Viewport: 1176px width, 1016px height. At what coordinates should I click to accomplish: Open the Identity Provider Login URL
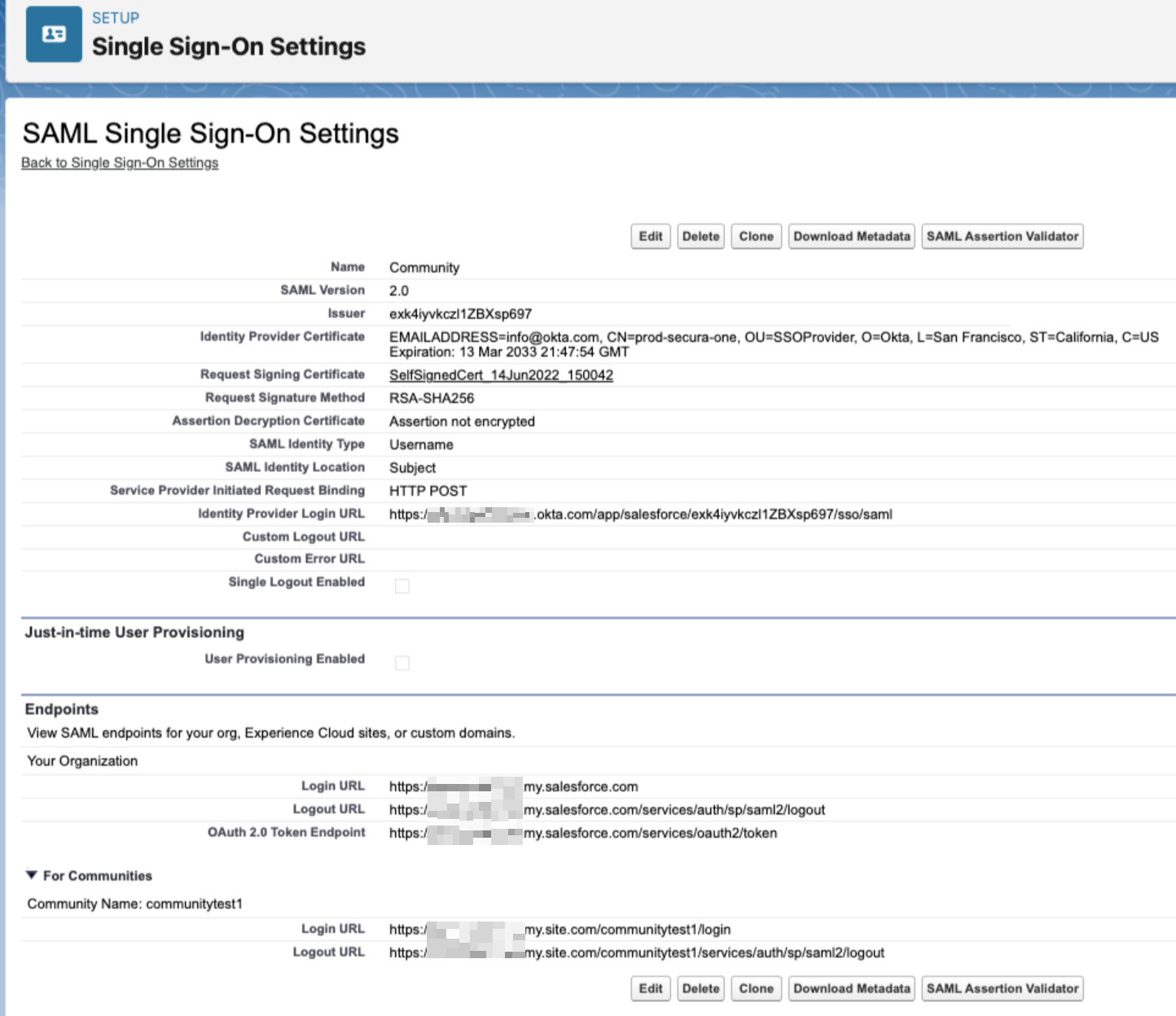coord(641,514)
